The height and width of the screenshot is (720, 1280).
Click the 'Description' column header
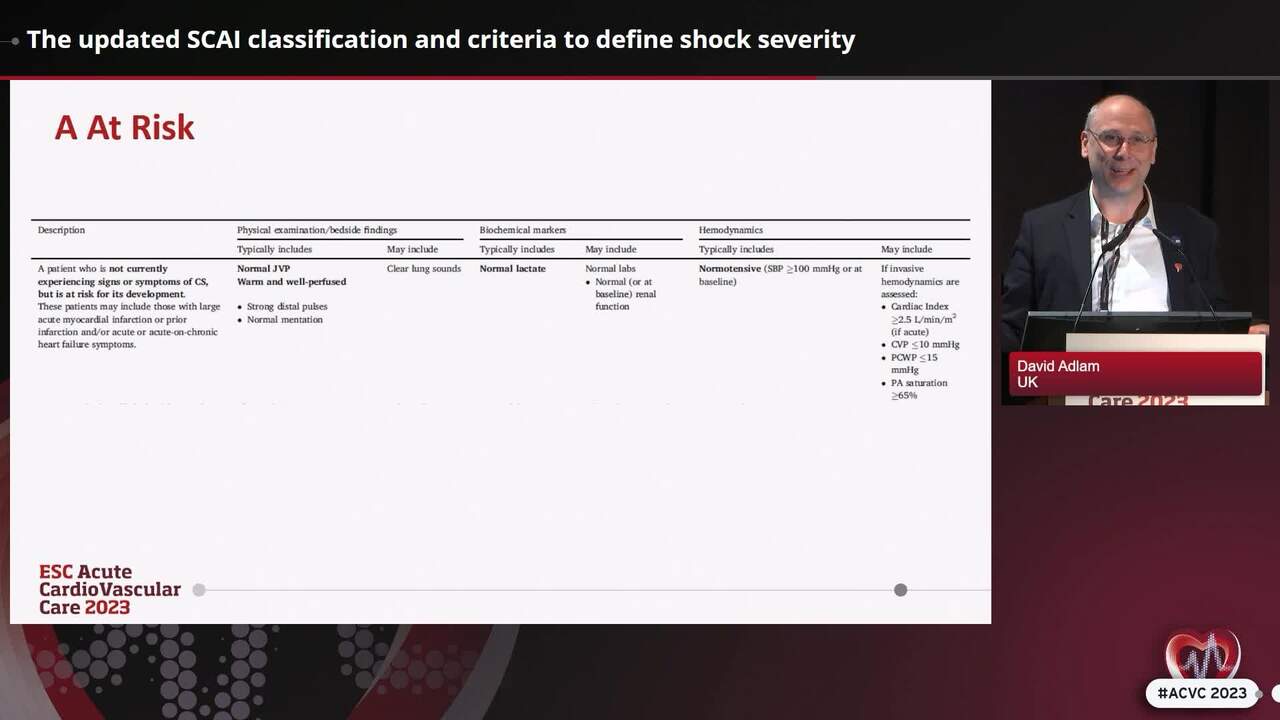click(61, 230)
